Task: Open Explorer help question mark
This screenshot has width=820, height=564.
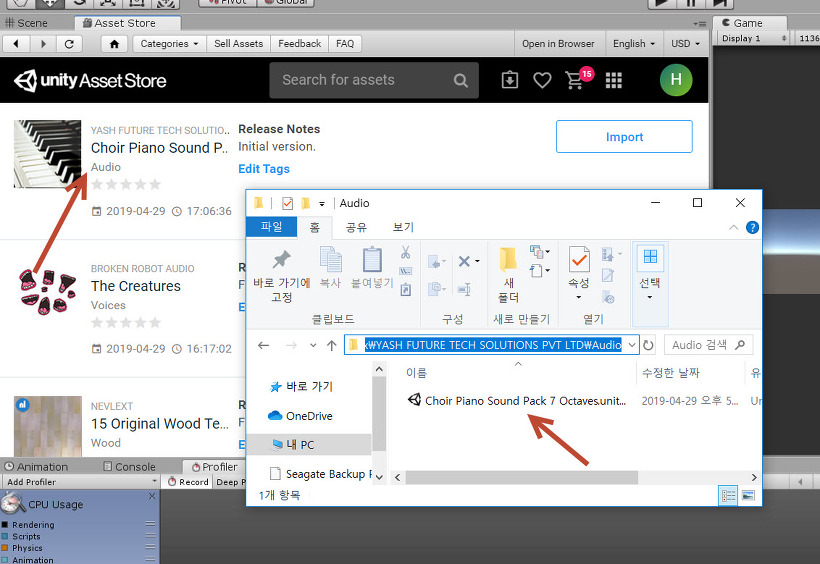Action: tap(752, 228)
